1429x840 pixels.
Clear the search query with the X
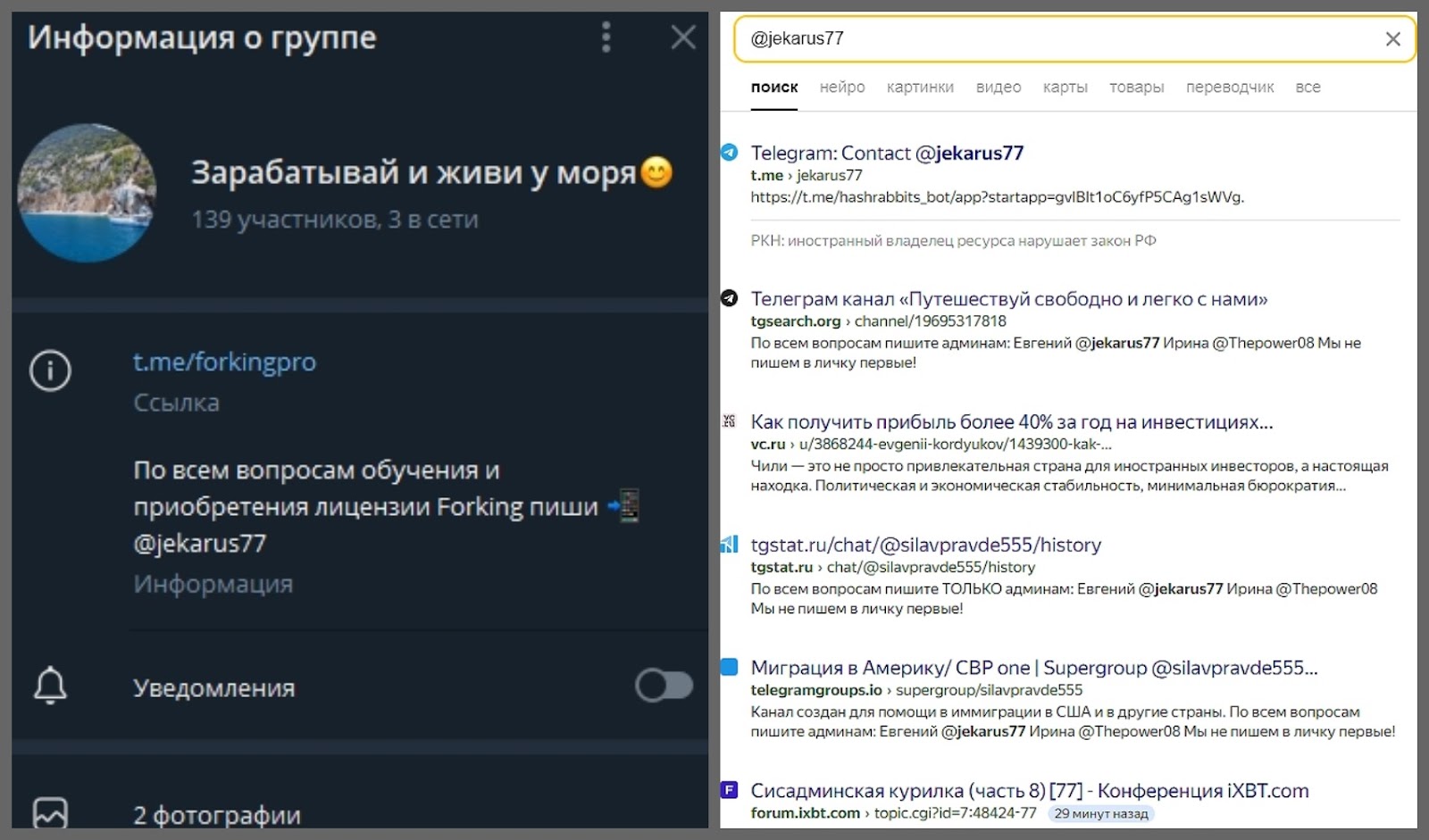tap(1392, 39)
